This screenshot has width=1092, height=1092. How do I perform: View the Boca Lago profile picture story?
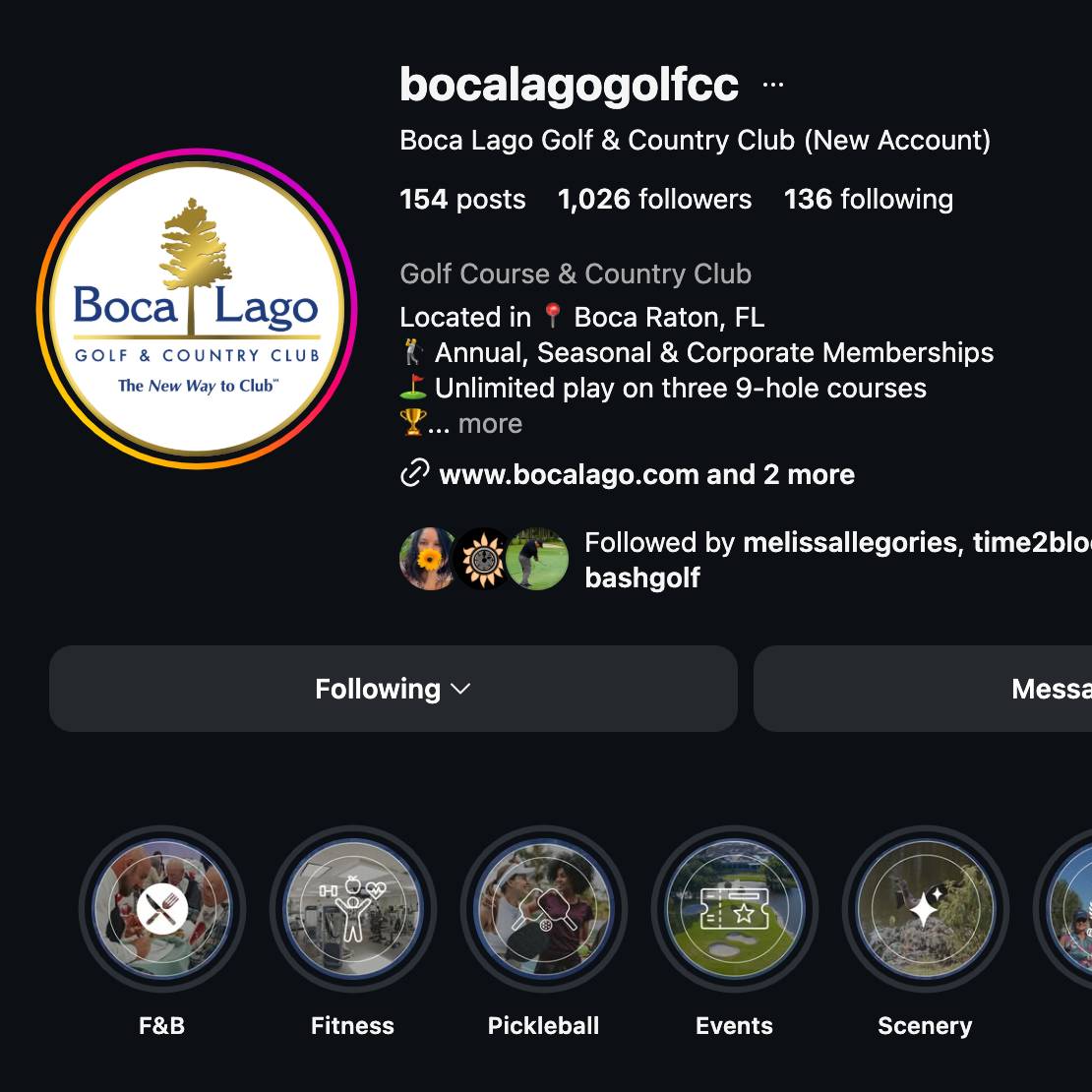197,309
